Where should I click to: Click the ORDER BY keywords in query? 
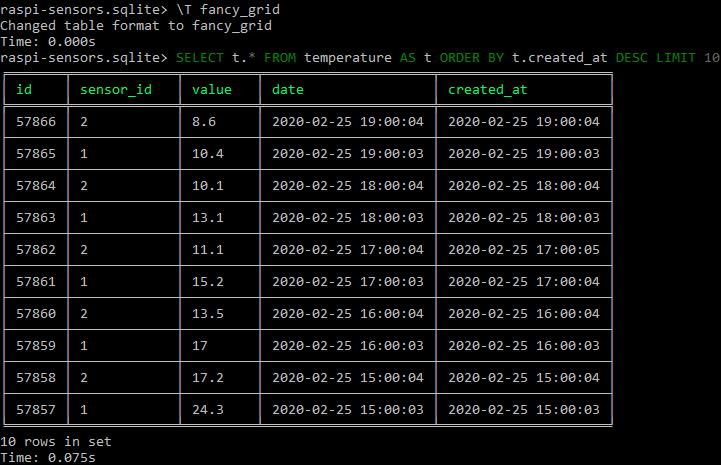click(x=472, y=57)
